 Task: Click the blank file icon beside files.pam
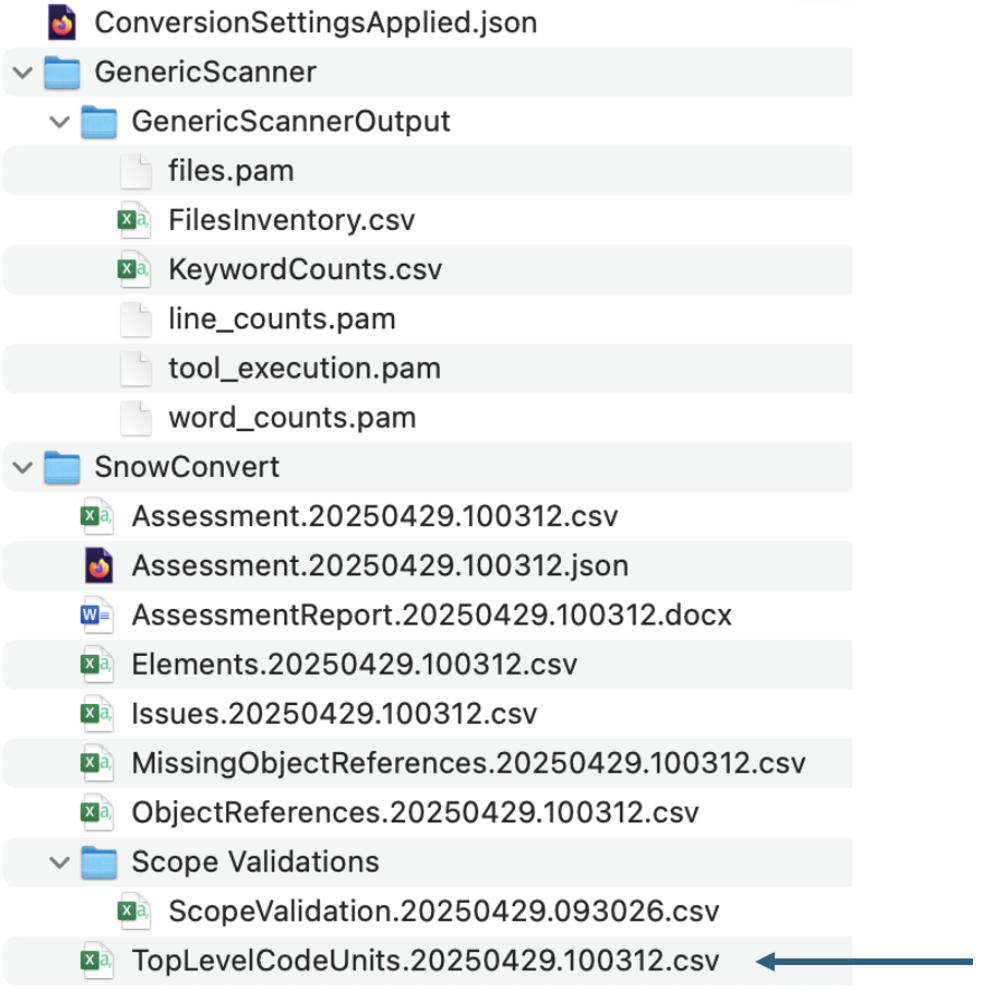135,170
